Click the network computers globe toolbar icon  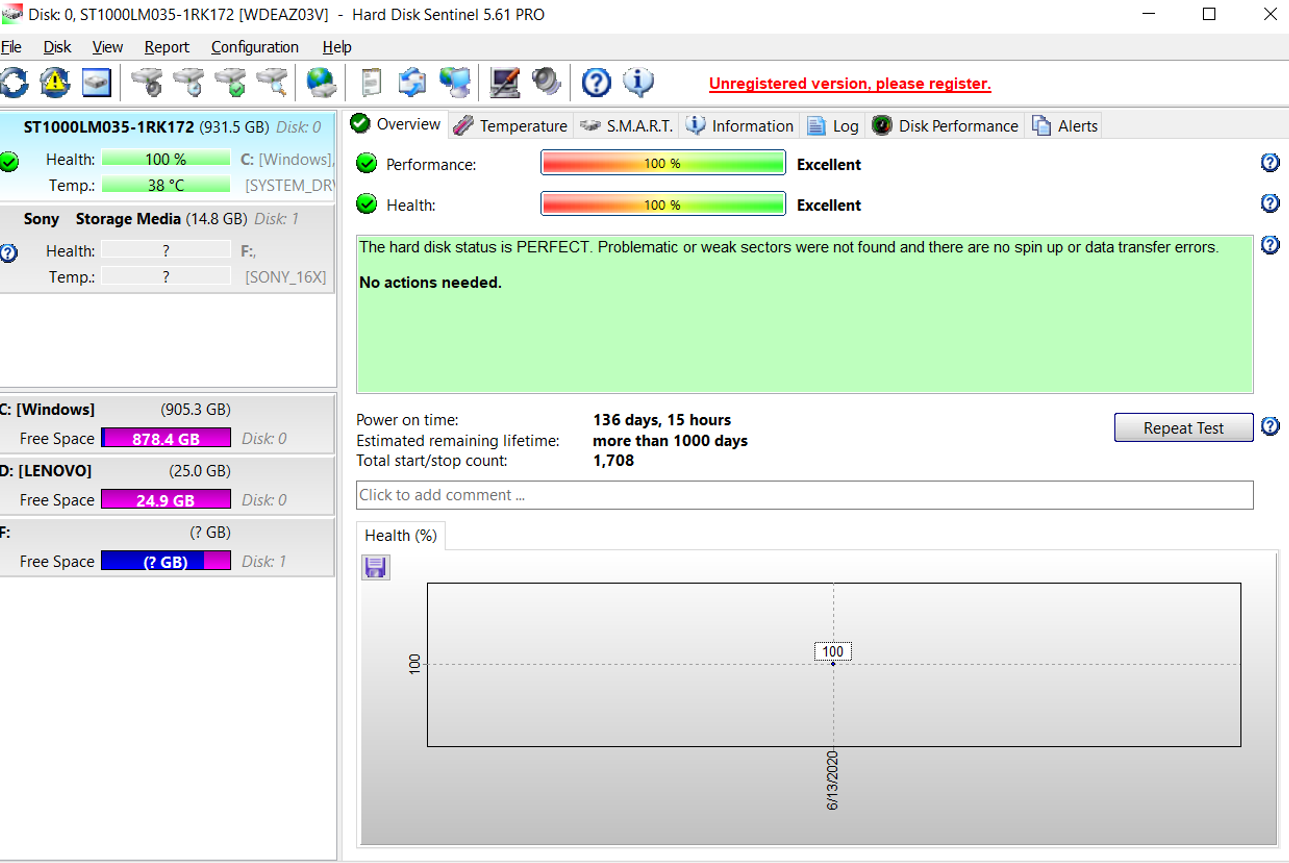tap(455, 83)
